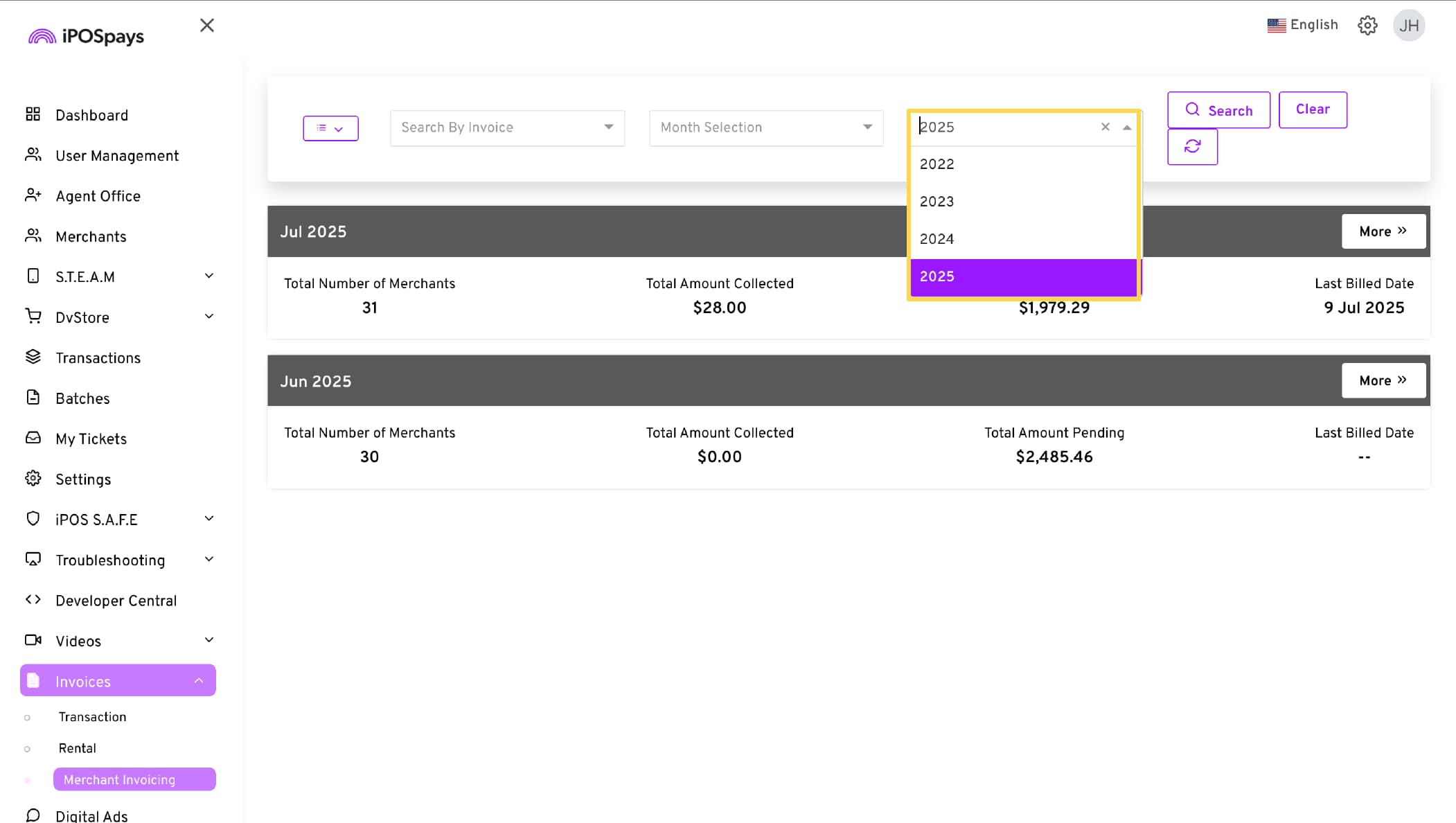
Task: Open Dashboard from sidebar
Action: [91, 115]
